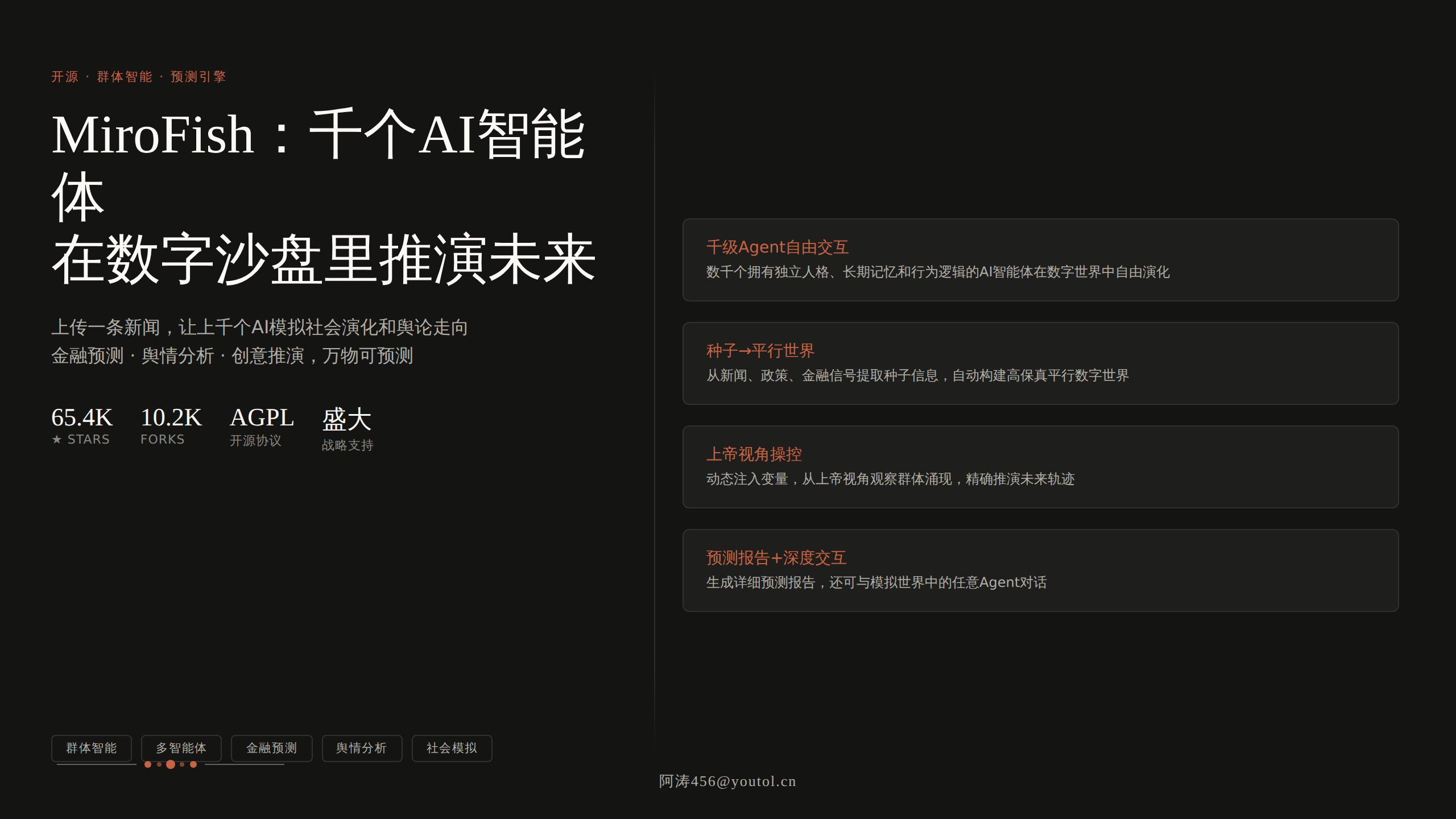Click the 10.2K forks value

click(x=171, y=417)
